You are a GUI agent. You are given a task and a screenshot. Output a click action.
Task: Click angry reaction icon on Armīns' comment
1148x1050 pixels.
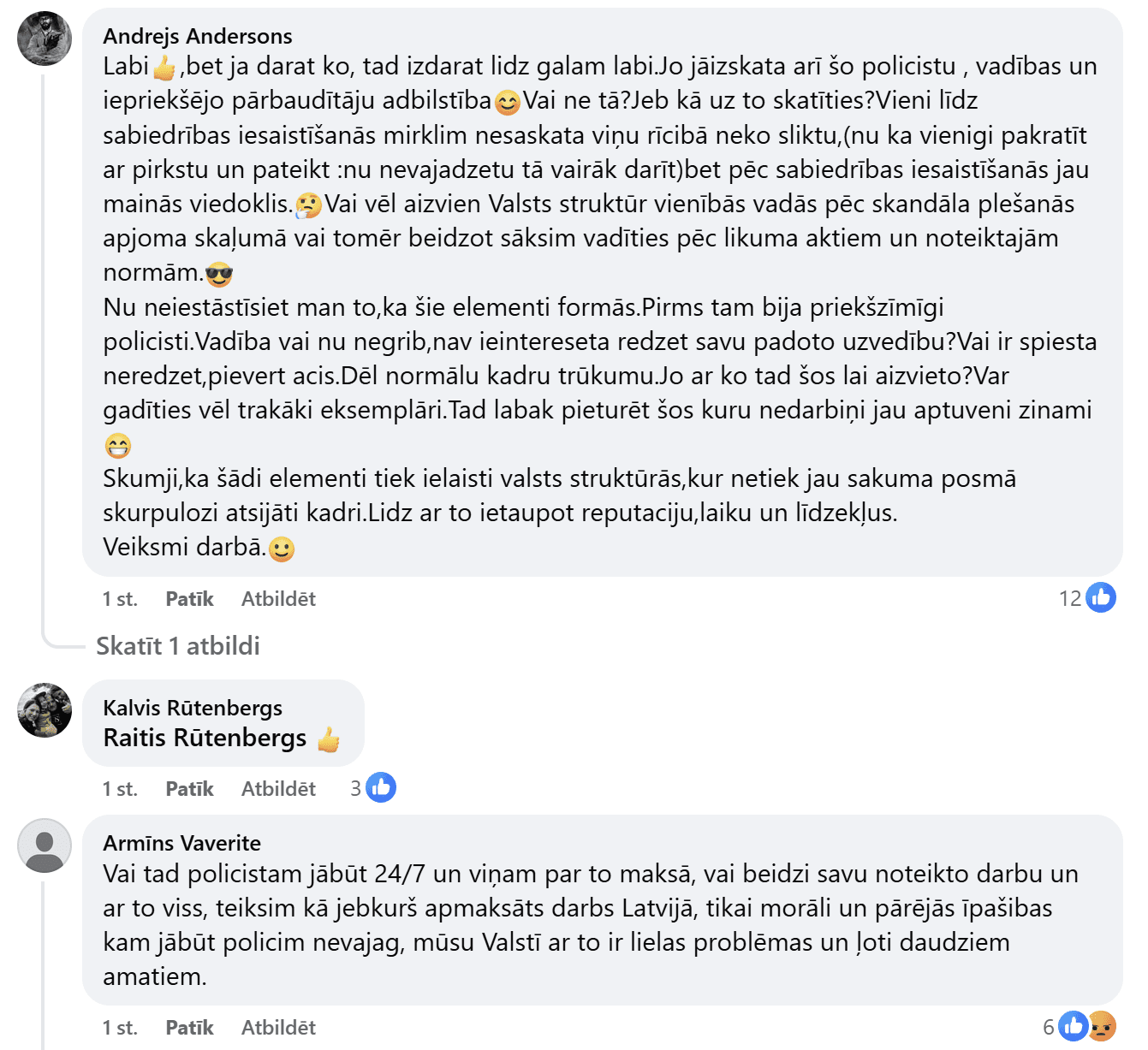1103,1025
